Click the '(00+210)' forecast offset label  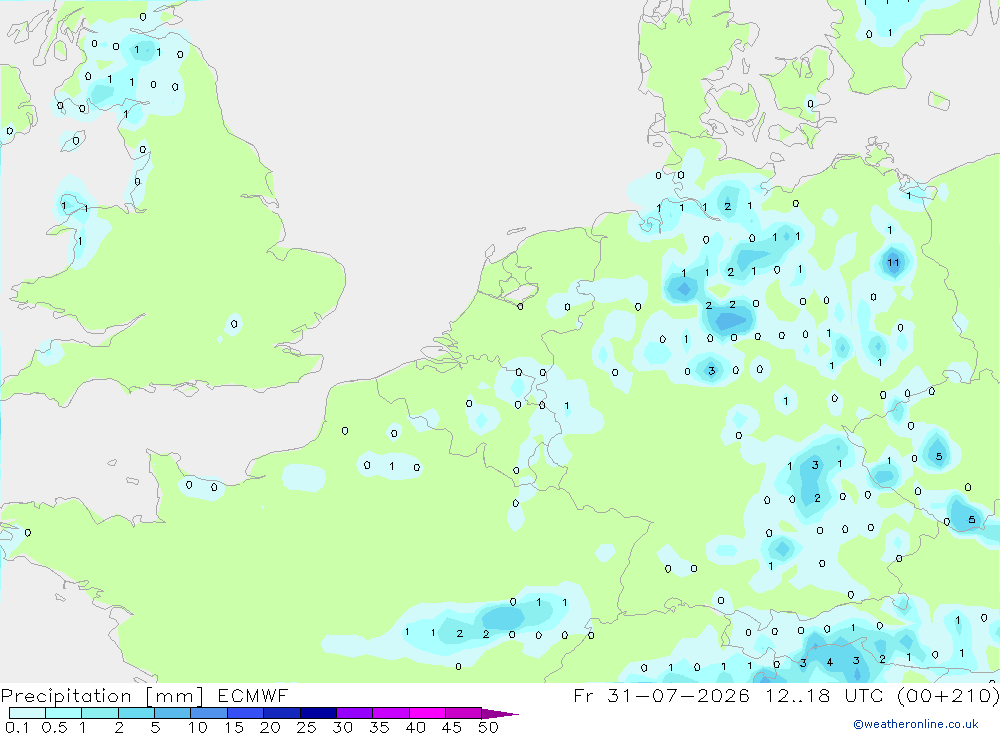pos(949,695)
